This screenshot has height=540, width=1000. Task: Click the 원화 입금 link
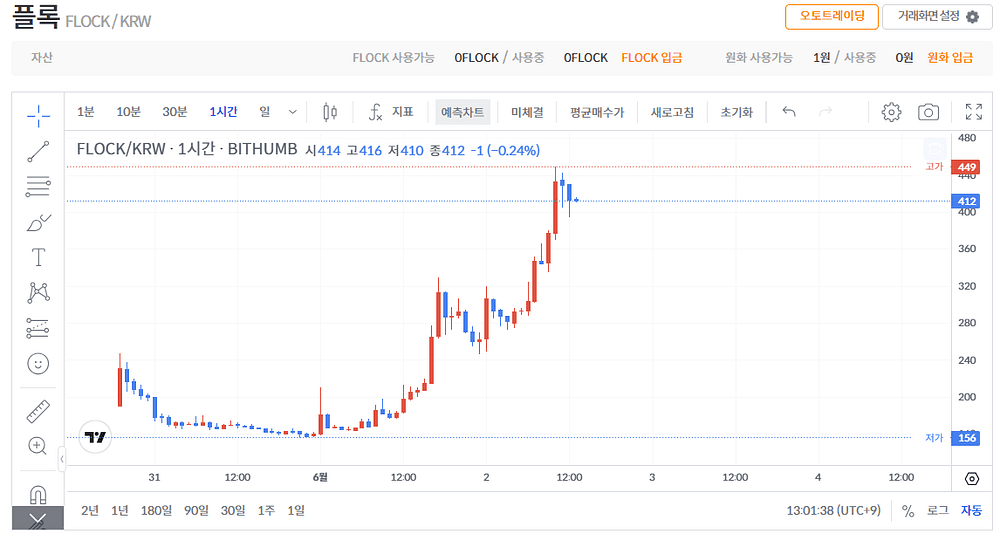tap(950, 58)
